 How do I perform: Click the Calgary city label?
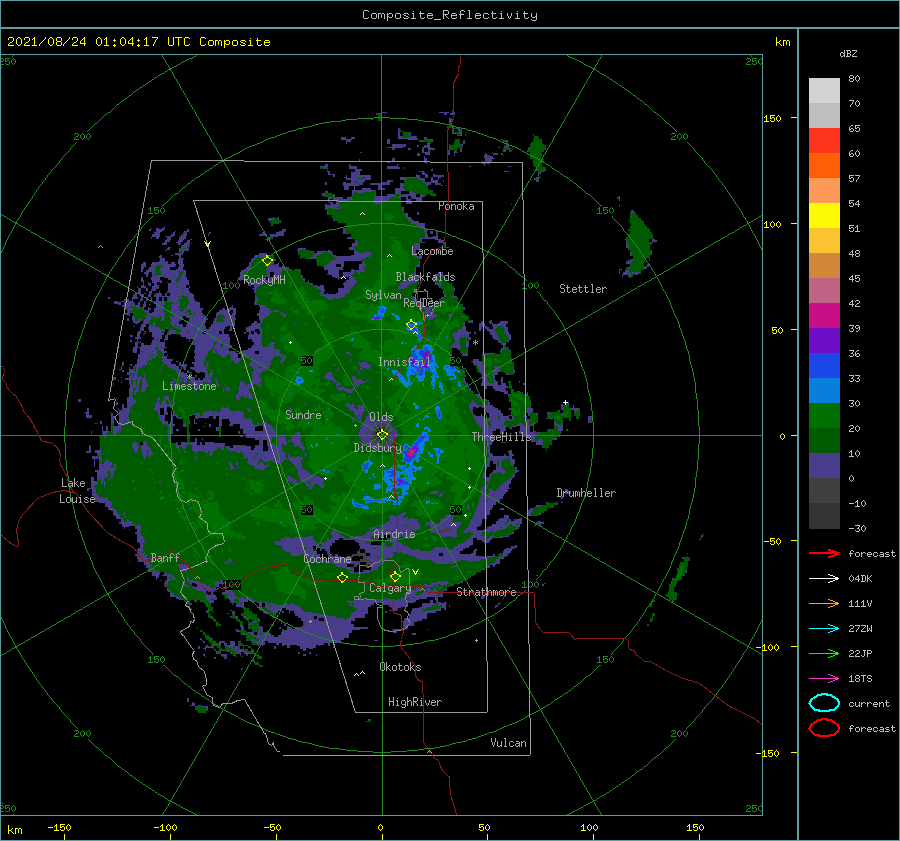point(390,588)
